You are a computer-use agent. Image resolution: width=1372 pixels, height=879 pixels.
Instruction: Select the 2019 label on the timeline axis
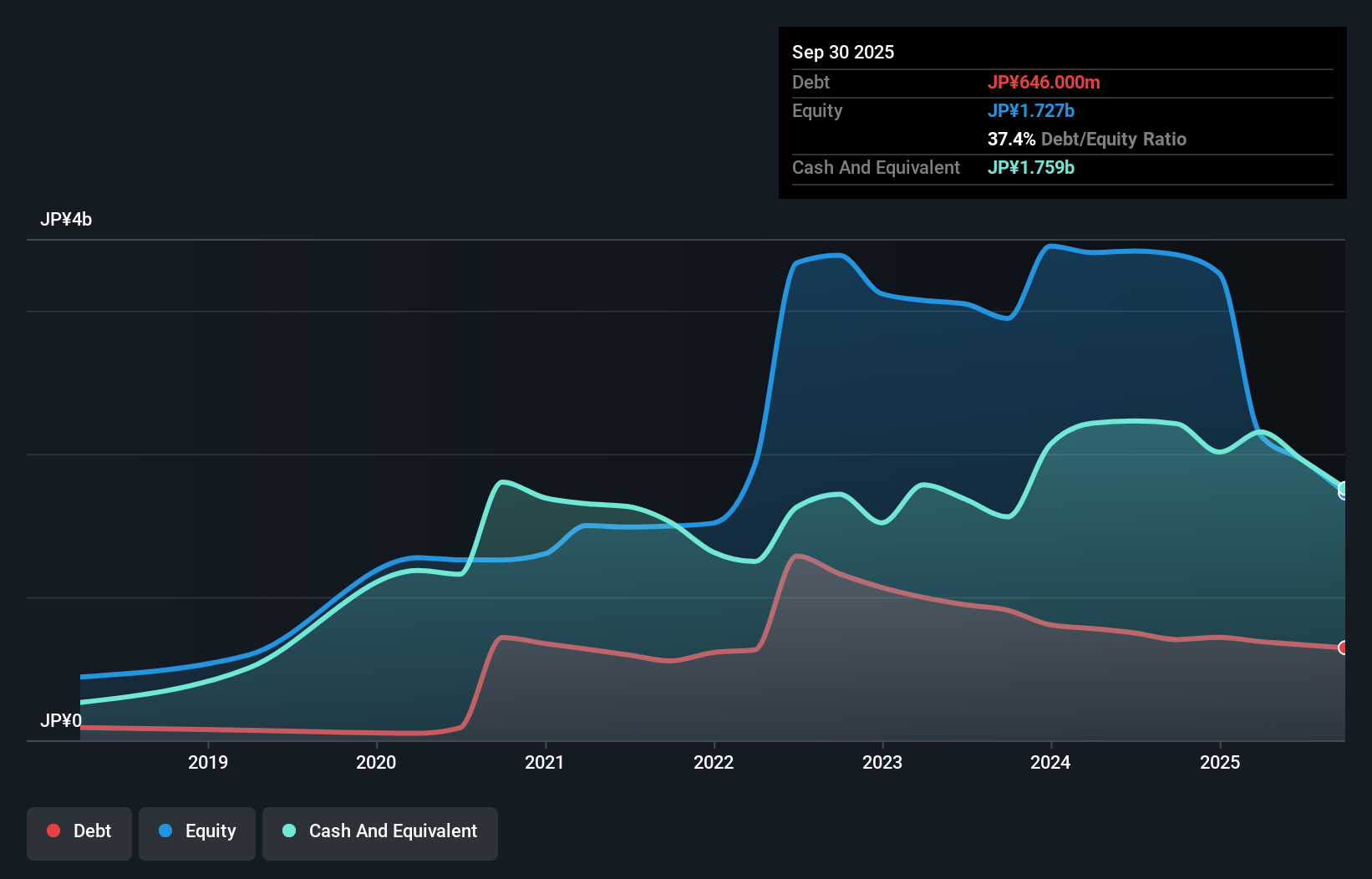click(209, 762)
